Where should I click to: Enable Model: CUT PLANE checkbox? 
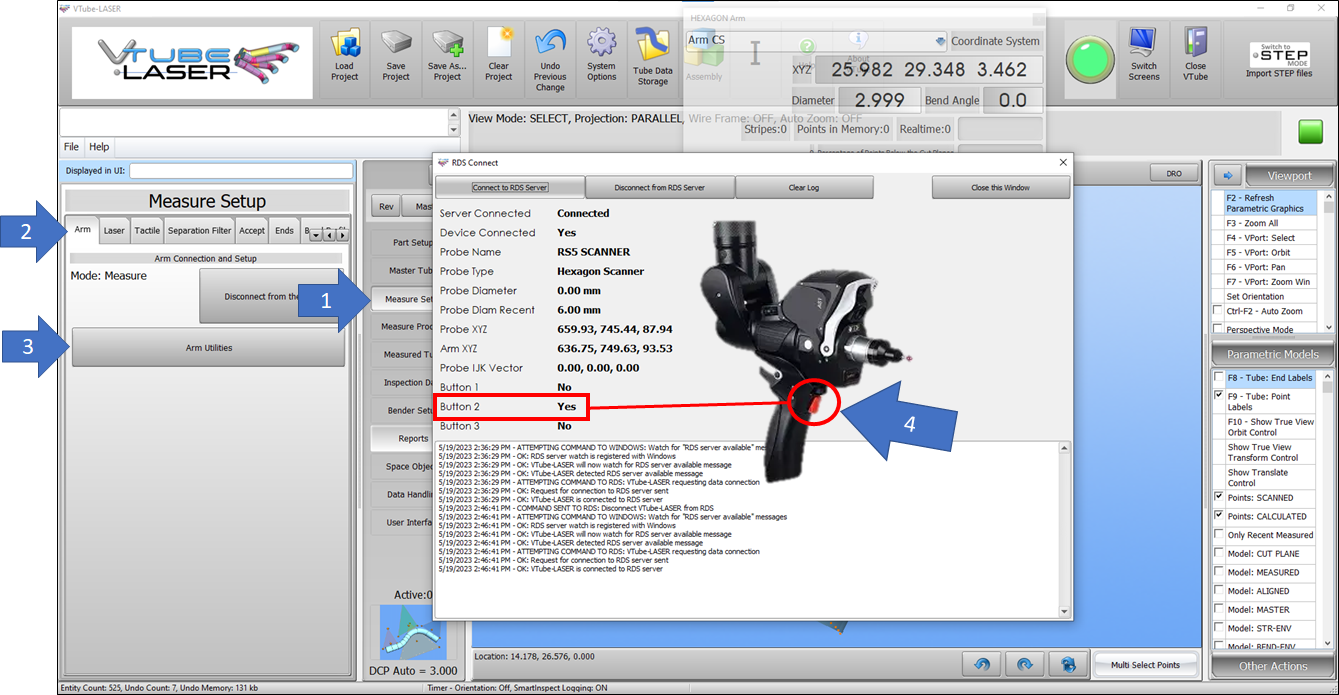click(x=1218, y=553)
